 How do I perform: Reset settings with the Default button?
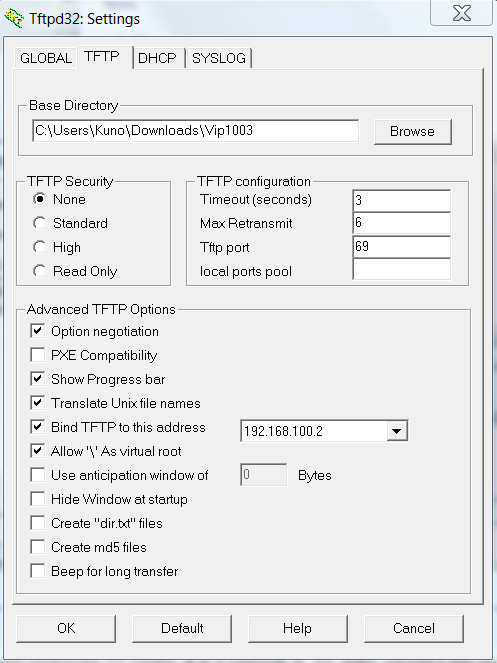(x=182, y=628)
